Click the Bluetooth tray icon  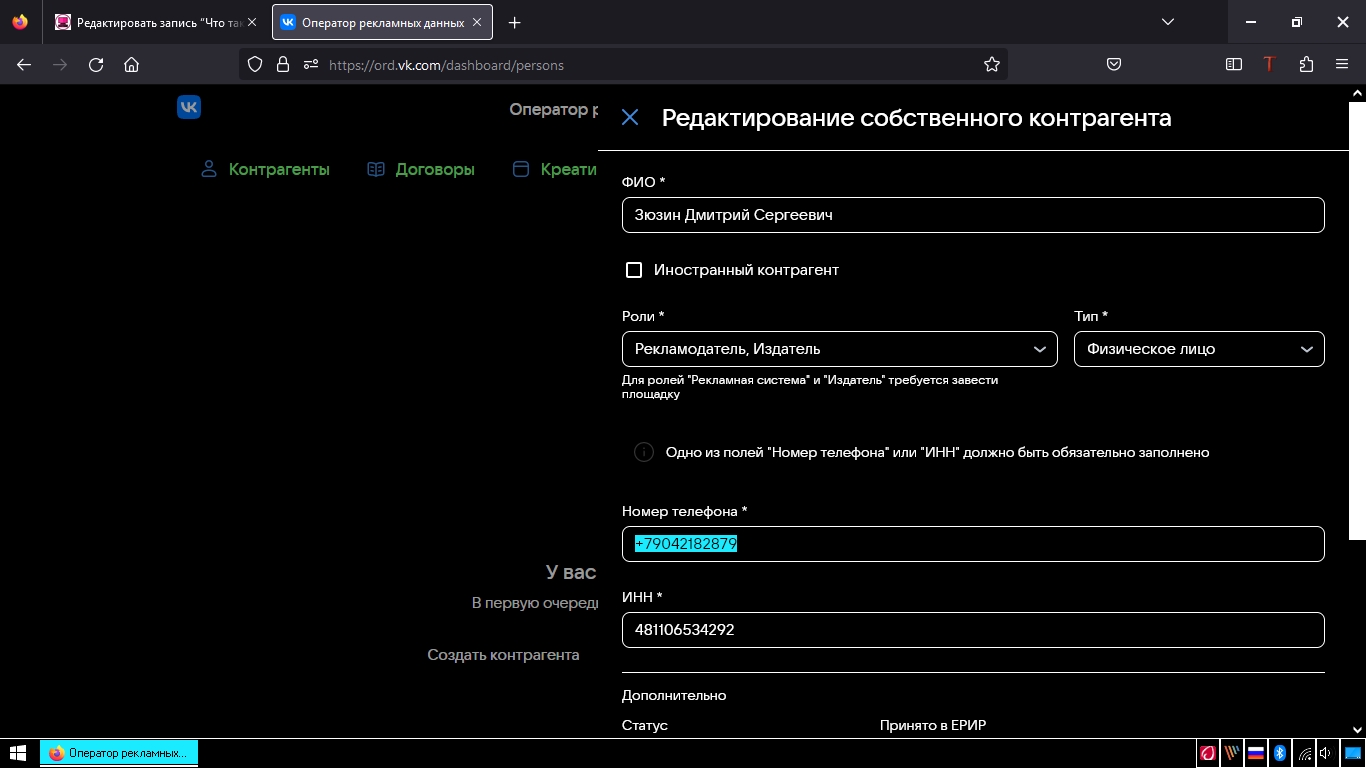pyautogui.click(x=1279, y=753)
